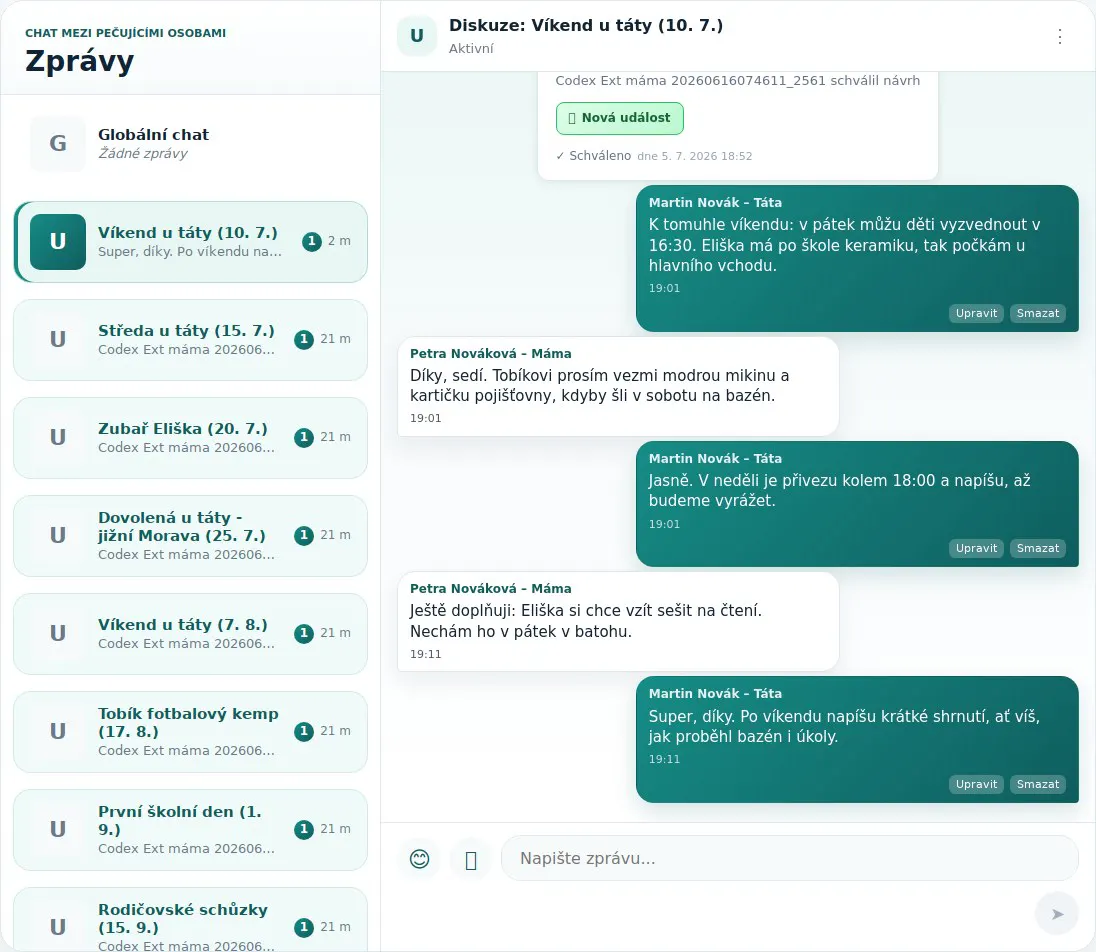
Task: Open Tobík fotbalový kemp thread
Action: 191,732
